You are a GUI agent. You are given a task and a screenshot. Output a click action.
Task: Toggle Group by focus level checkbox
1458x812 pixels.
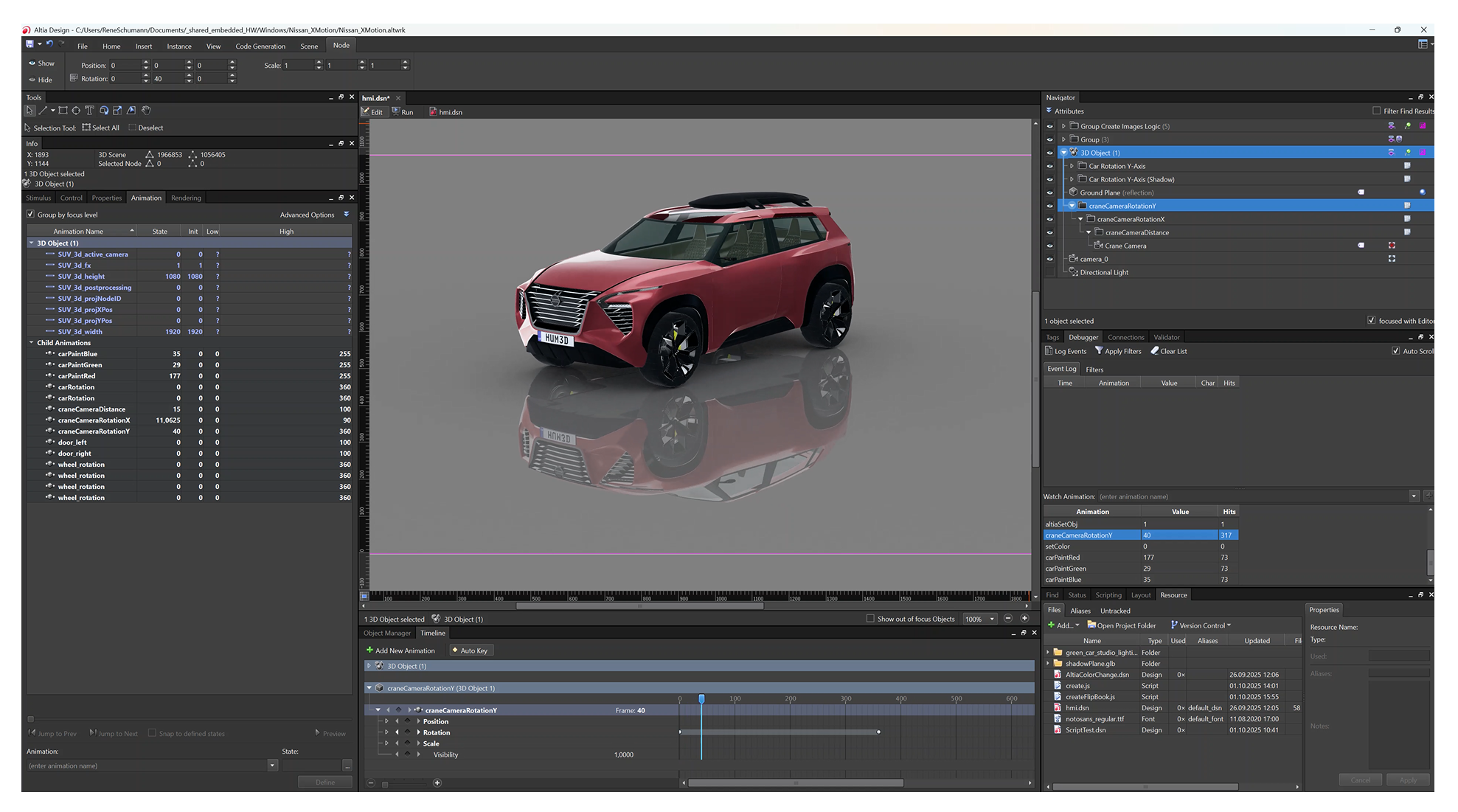tap(30, 215)
